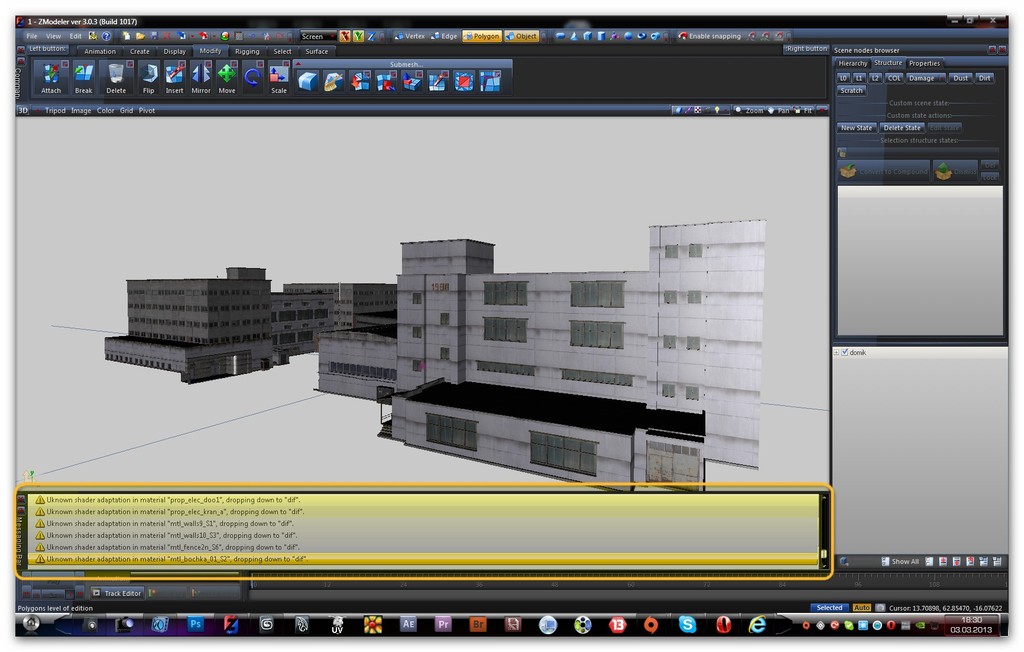
Task: Toggle the X axis constraint
Action: [345, 36]
